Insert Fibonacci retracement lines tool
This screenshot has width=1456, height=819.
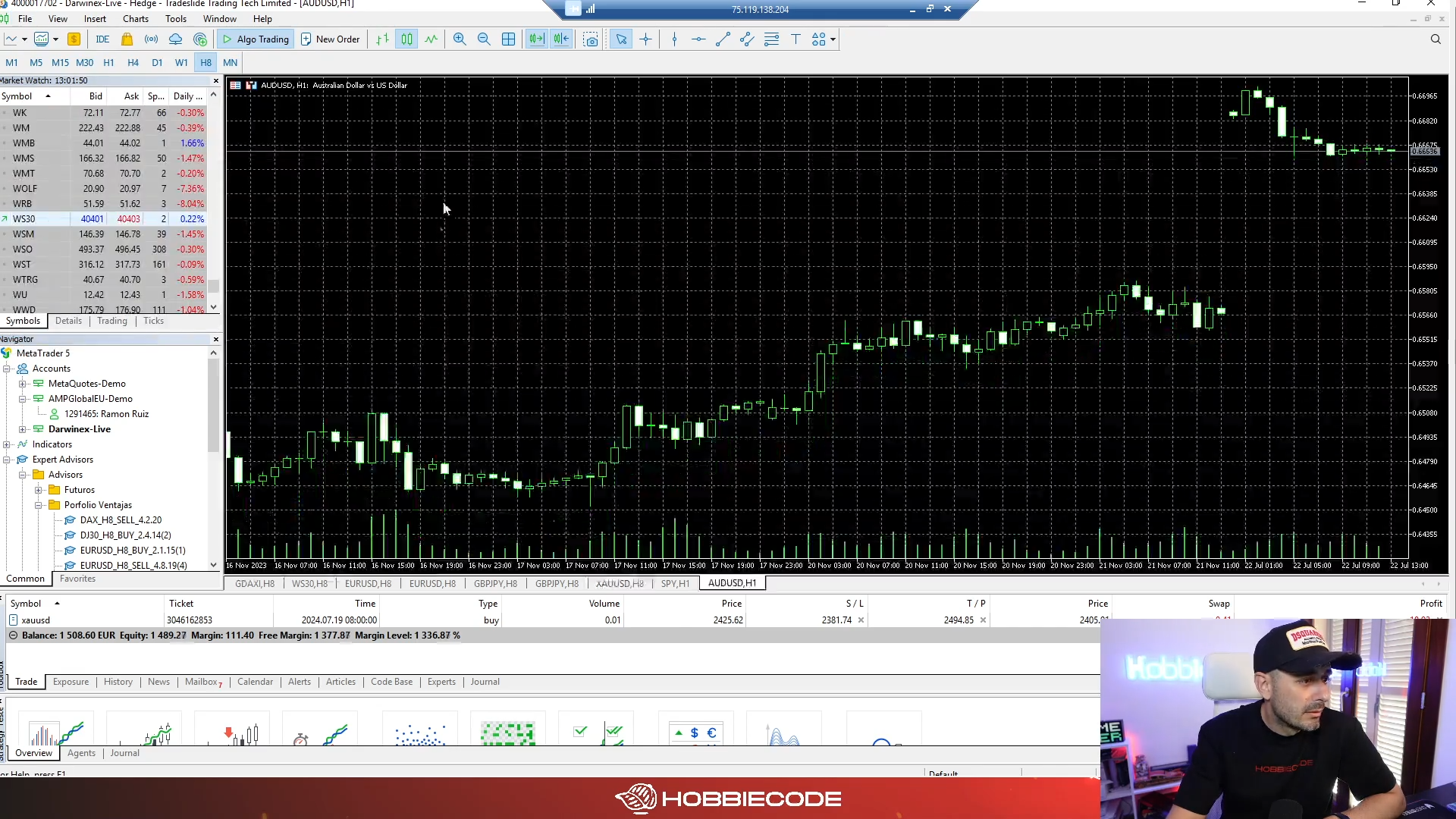point(771,39)
